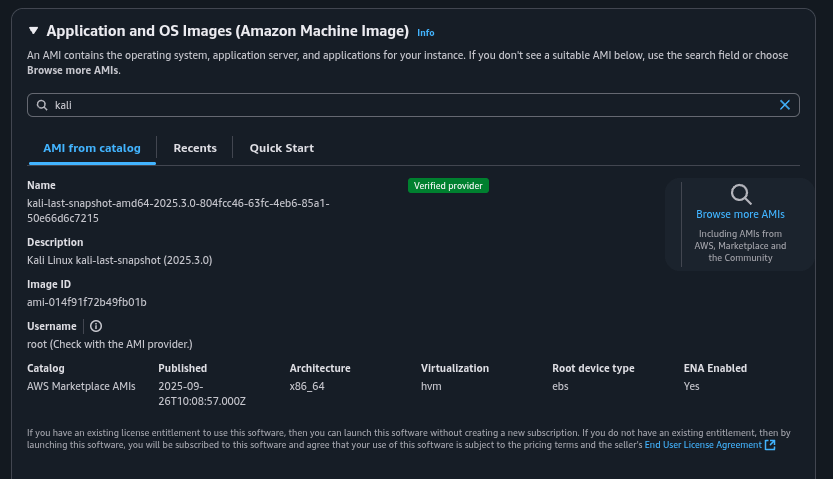Collapse the Application and OS Images section
This screenshot has width=833, height=479.
click(x=33, y=31)
